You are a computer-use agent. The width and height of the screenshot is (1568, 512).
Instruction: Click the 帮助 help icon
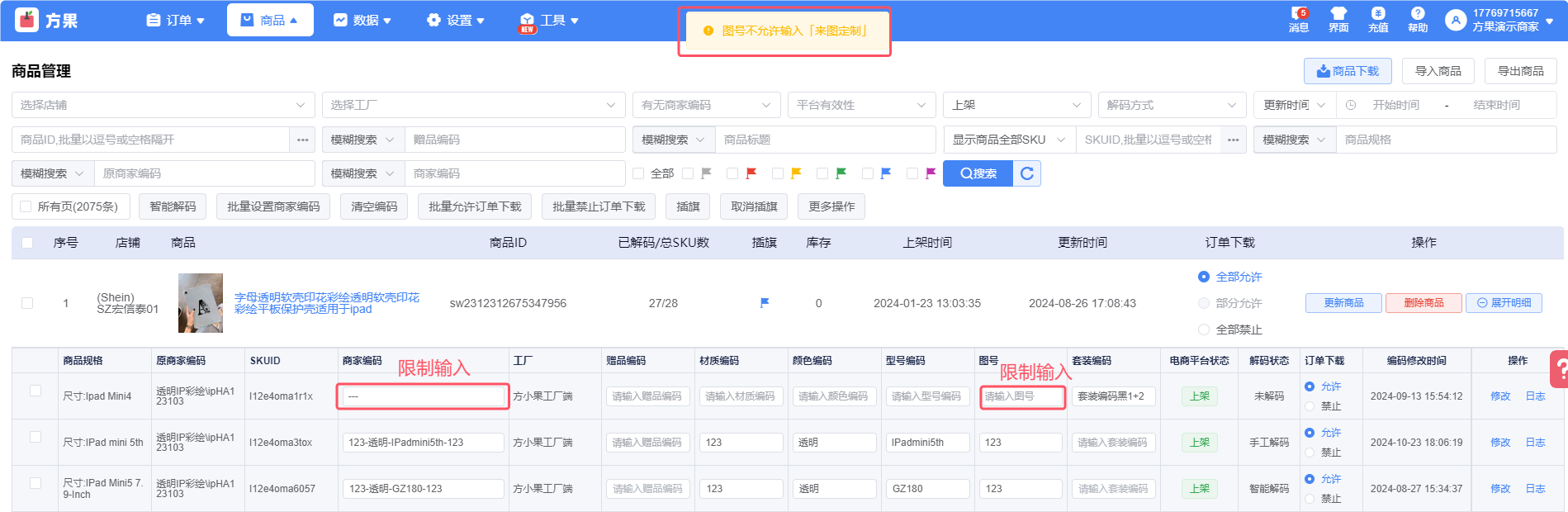(x=1418, y=14)
